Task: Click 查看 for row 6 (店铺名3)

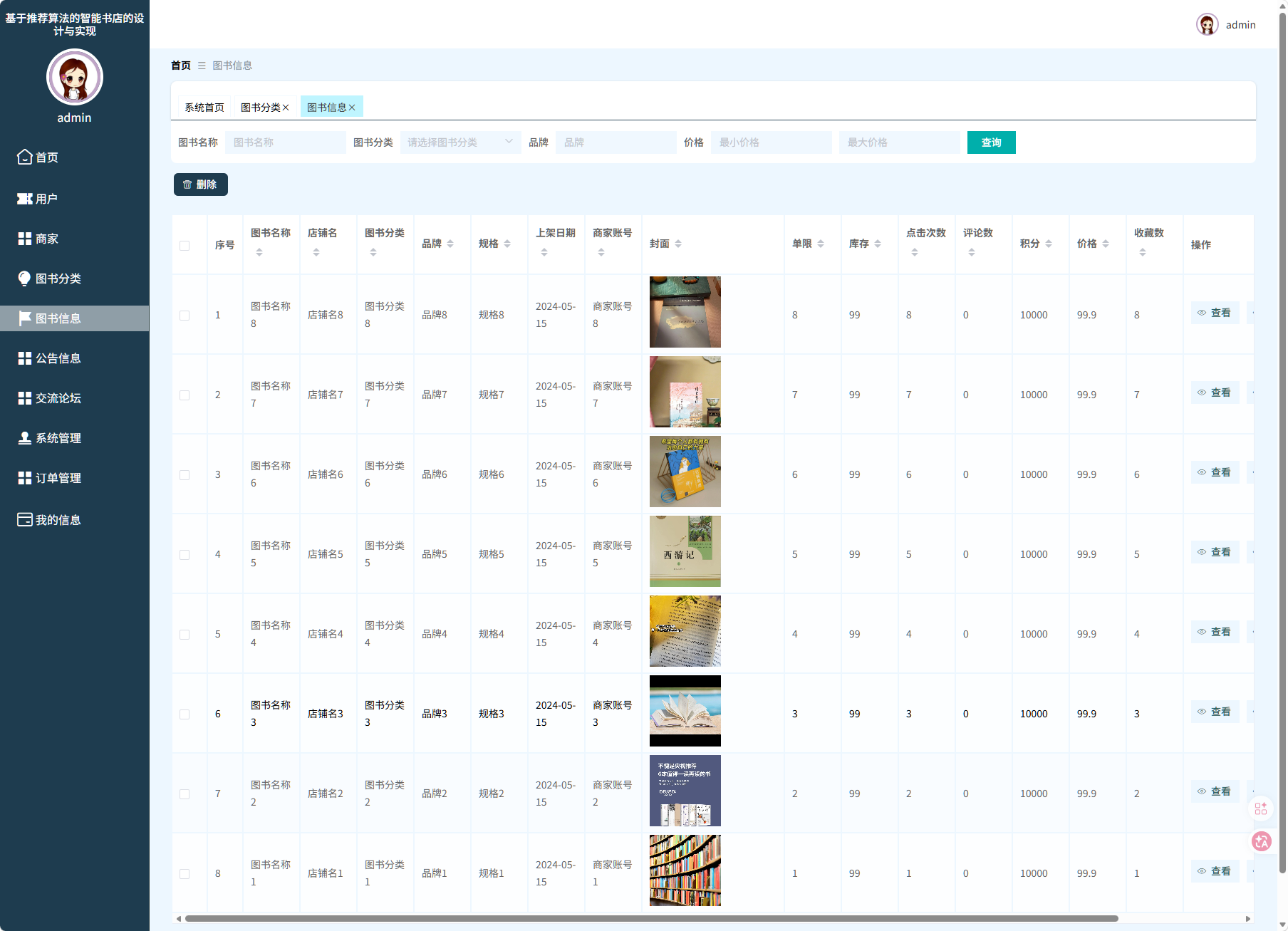Action: tap(1215, 712)
